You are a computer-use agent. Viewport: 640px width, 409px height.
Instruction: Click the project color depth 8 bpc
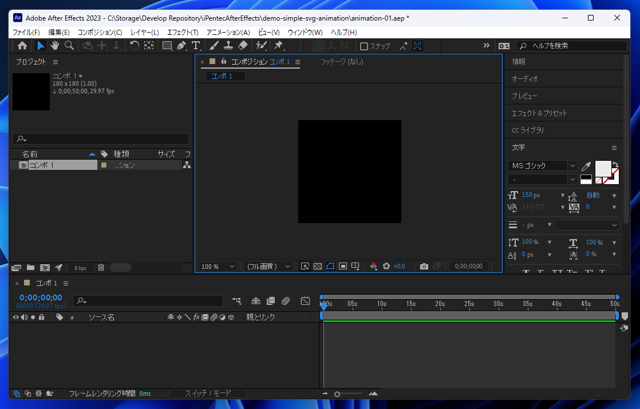[x=80, y=268]
